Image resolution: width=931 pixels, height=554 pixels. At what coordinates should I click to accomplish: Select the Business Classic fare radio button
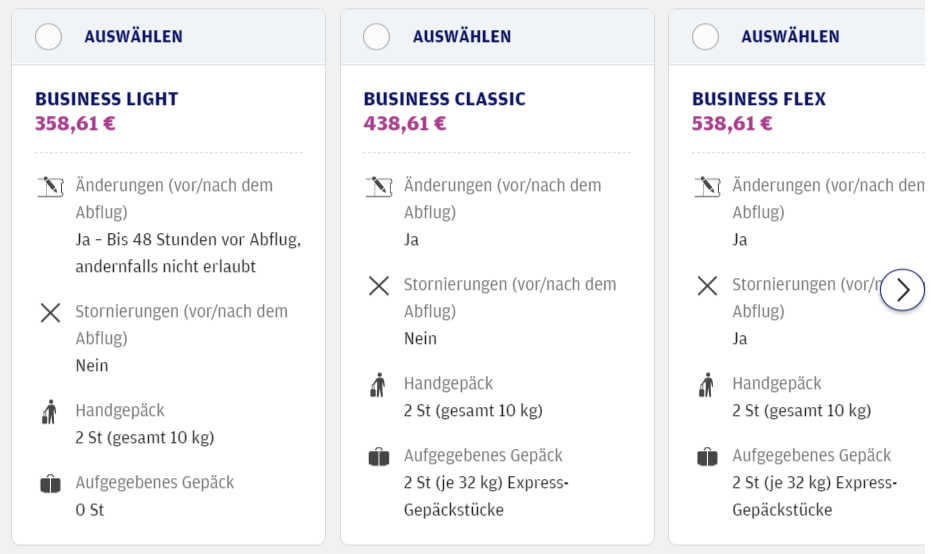coord(376,37)
